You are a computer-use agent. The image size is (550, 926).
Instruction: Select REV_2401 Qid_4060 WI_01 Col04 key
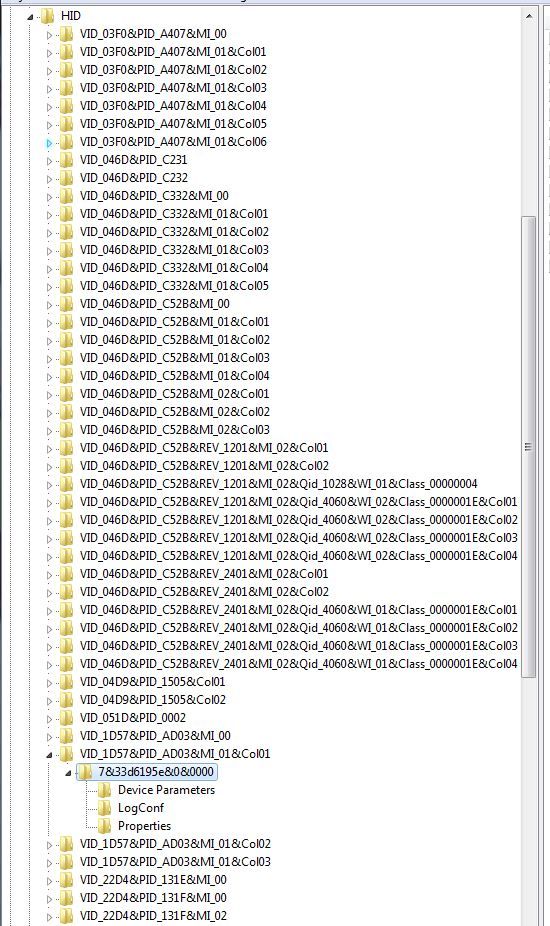298,663
